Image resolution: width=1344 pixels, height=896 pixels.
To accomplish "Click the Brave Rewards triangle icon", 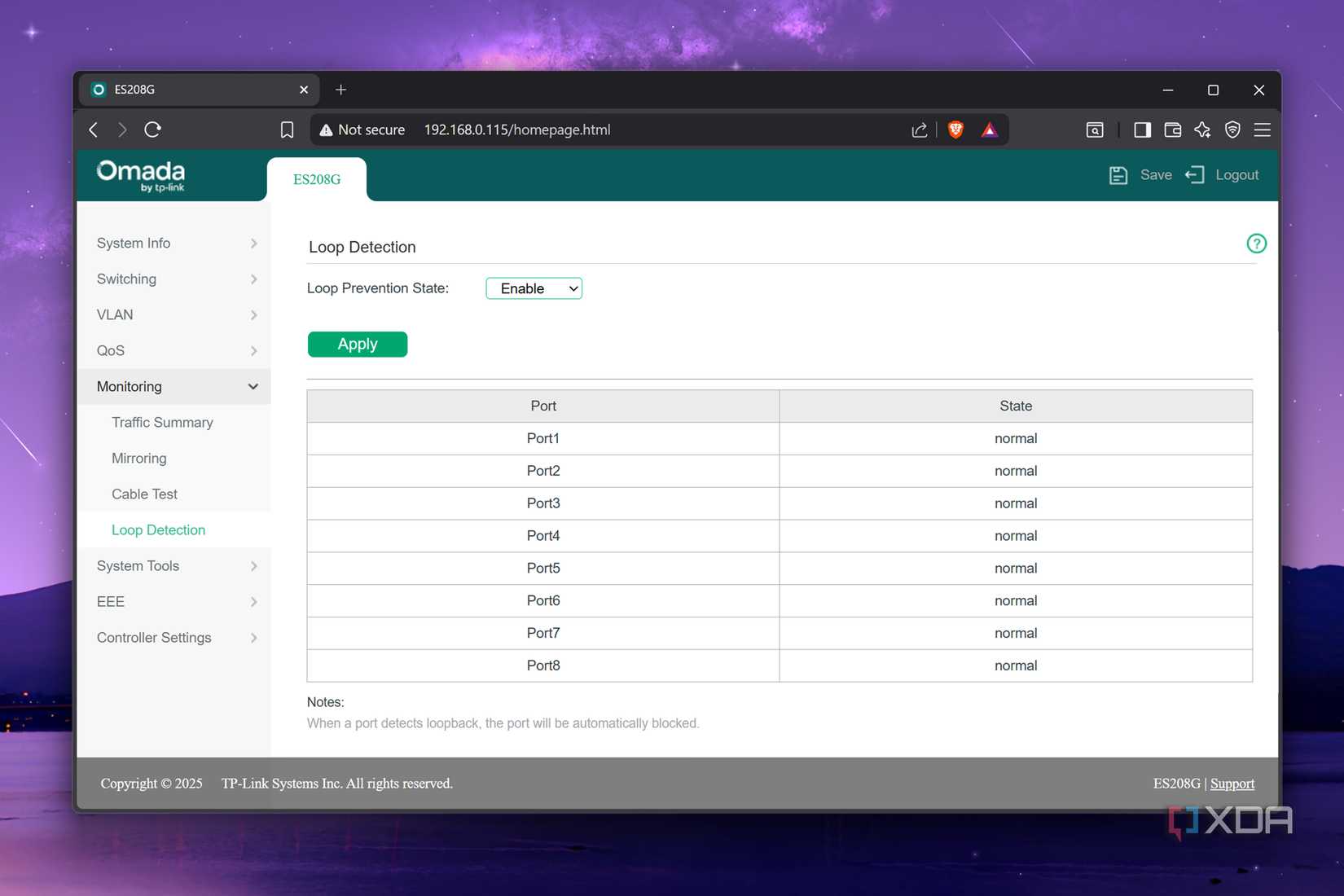I will 989,130.
